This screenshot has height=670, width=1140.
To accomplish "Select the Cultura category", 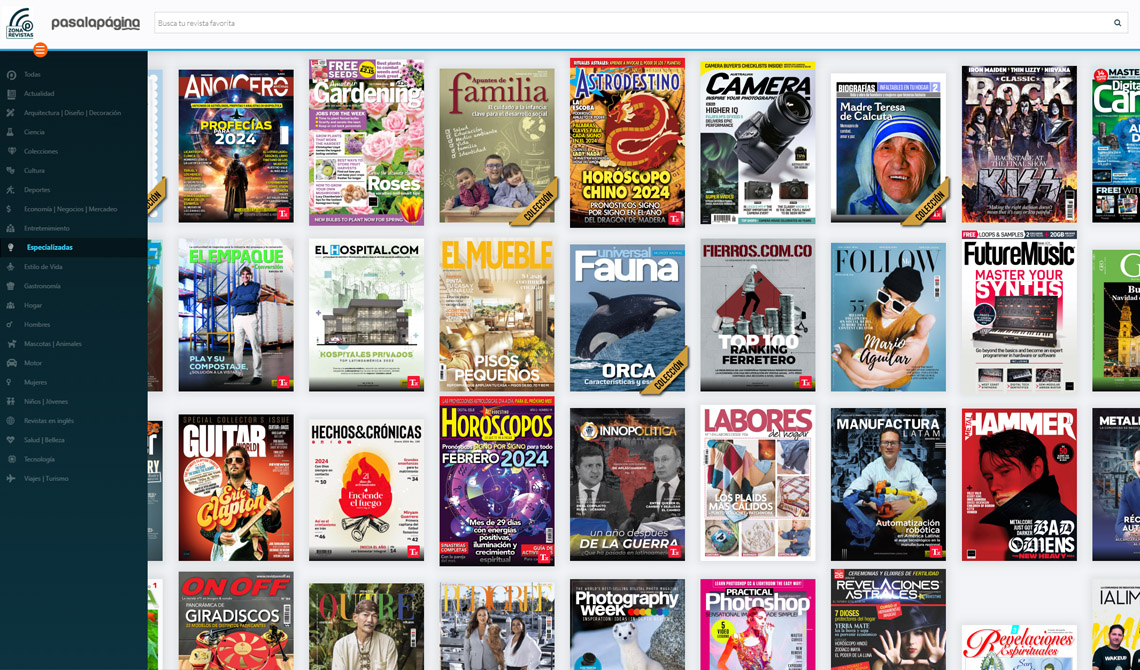I will [x=34, y=171].
